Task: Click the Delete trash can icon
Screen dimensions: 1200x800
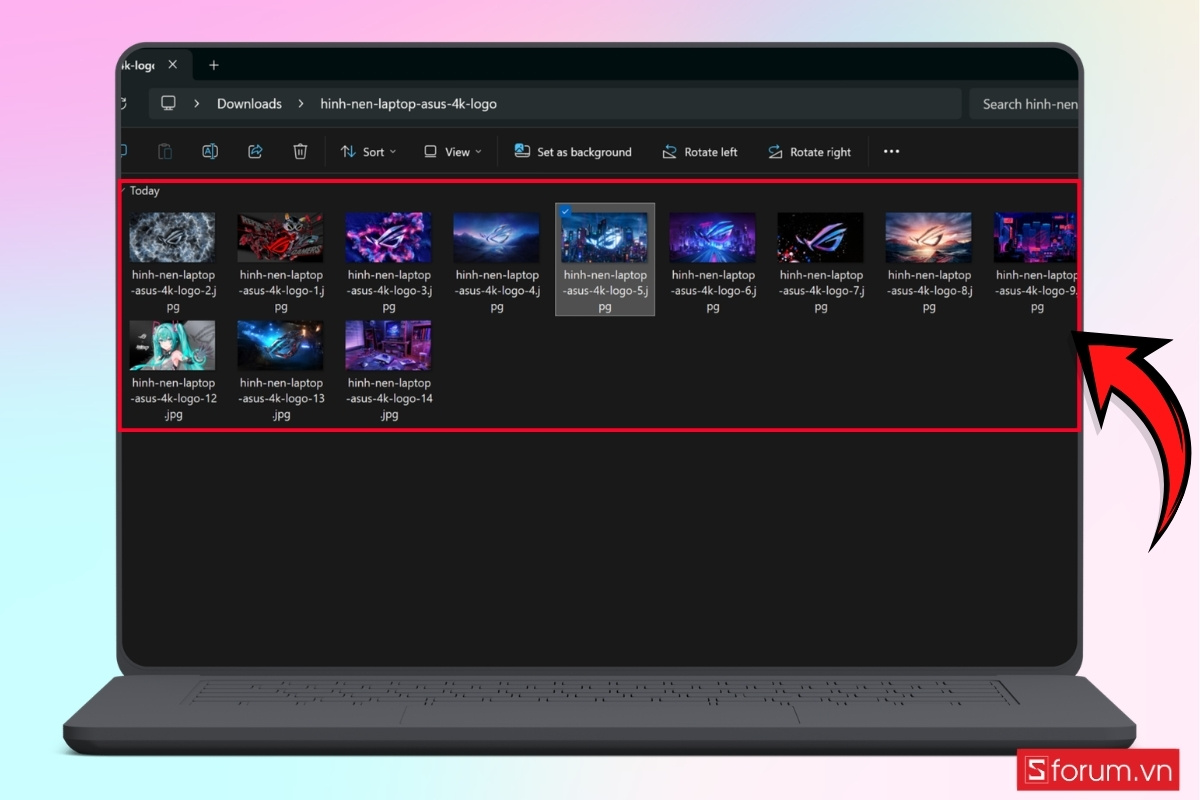Action: pyautogui.click(x=300, y=151)
